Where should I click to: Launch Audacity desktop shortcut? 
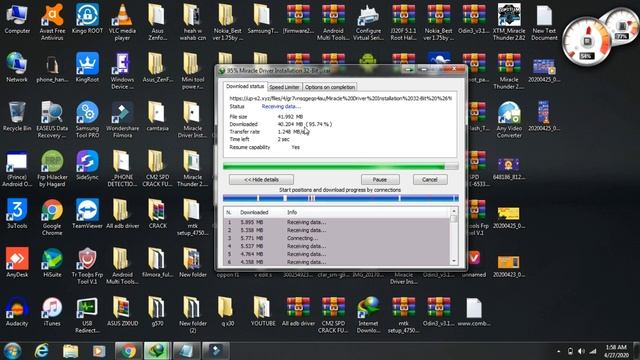click(17, 311)
